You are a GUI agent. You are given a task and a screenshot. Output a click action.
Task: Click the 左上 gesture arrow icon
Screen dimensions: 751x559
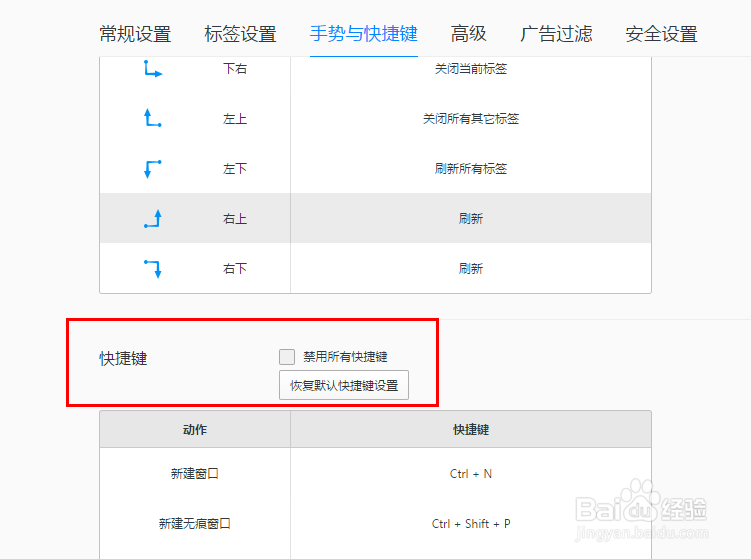pos(153,118)
